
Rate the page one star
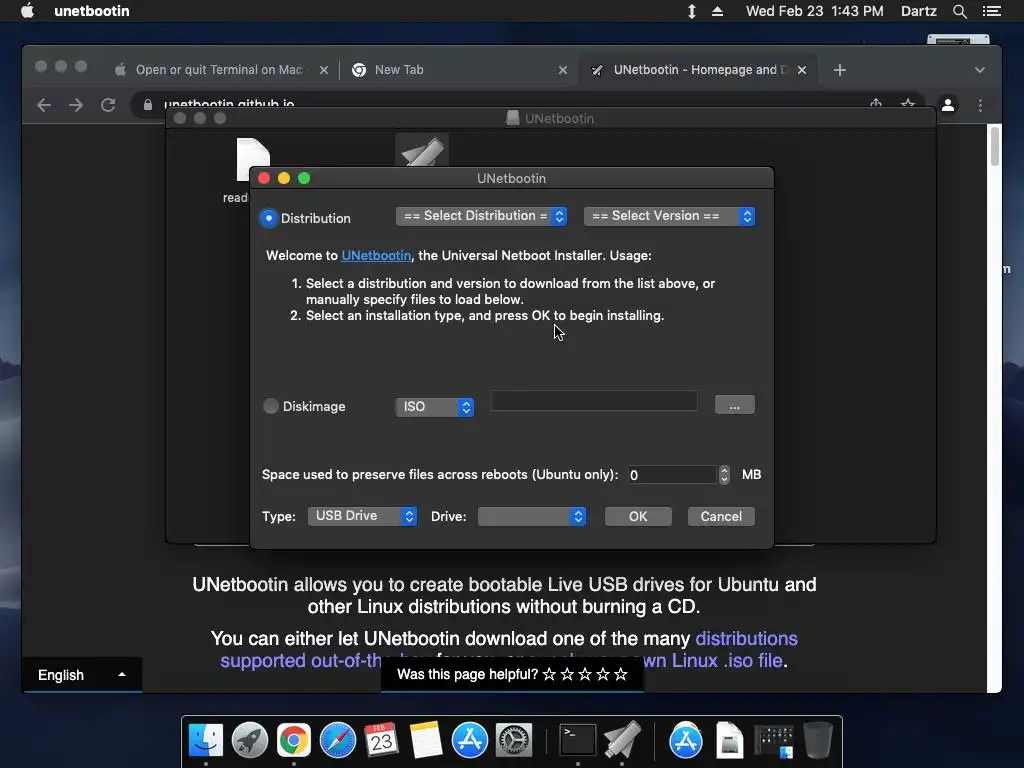tap(549, 675)
